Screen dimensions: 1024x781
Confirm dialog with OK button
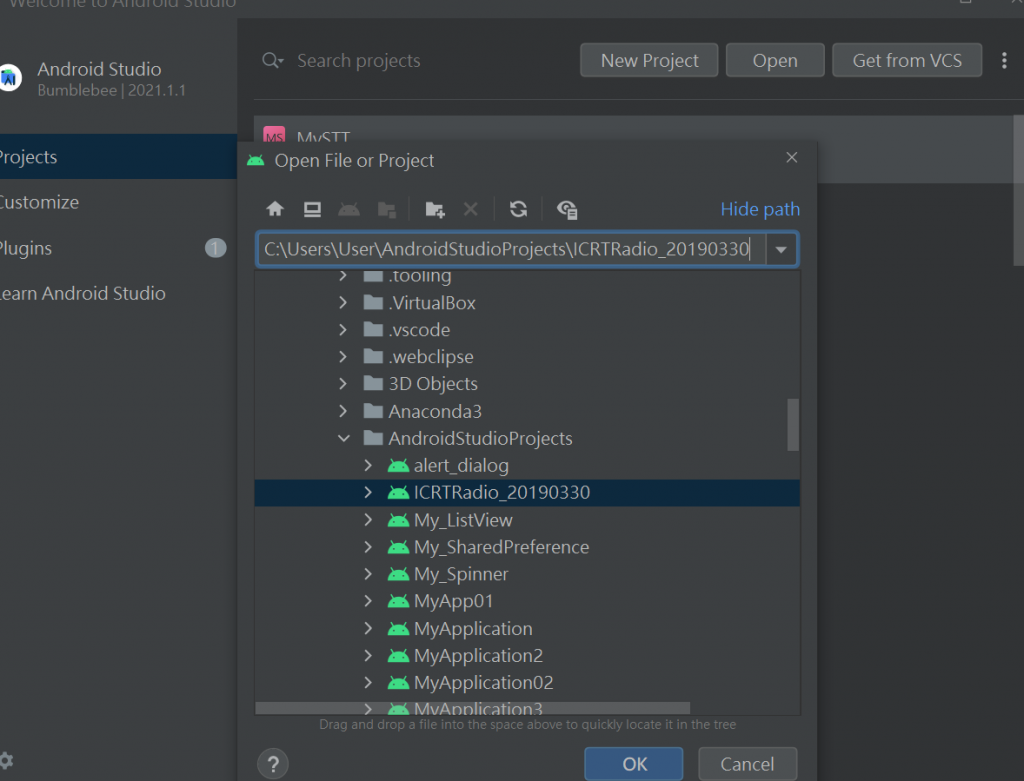pyautogui.click(x=634, y=764)
